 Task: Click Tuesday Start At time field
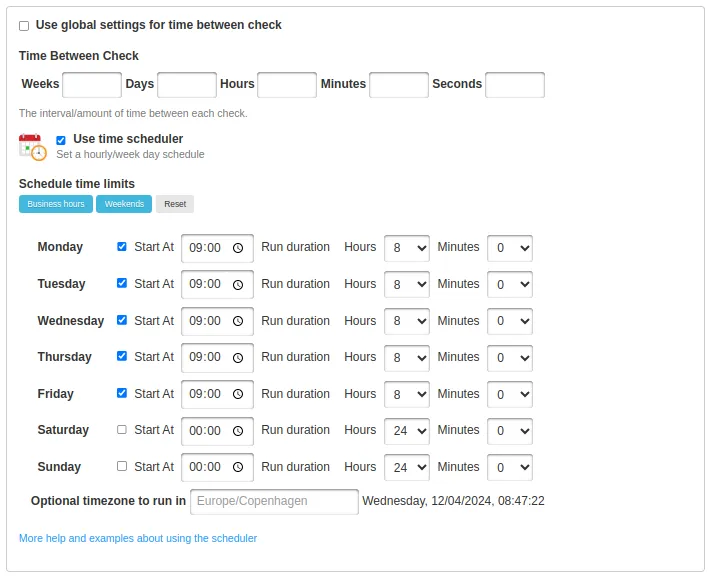(217, 284)
